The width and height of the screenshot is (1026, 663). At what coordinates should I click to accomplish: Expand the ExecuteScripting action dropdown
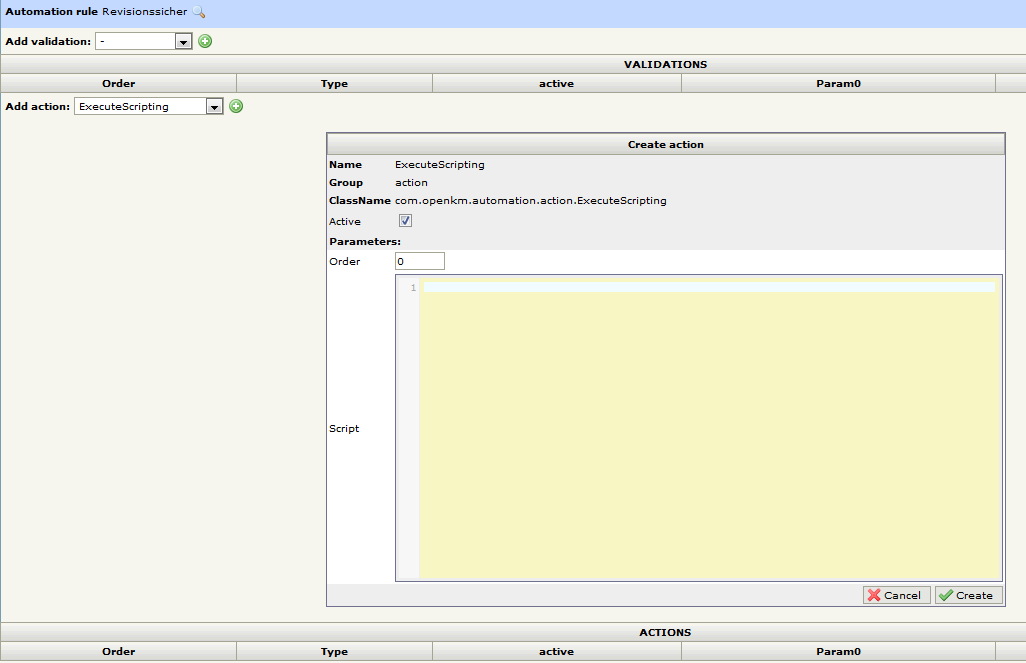pos(214,106)
